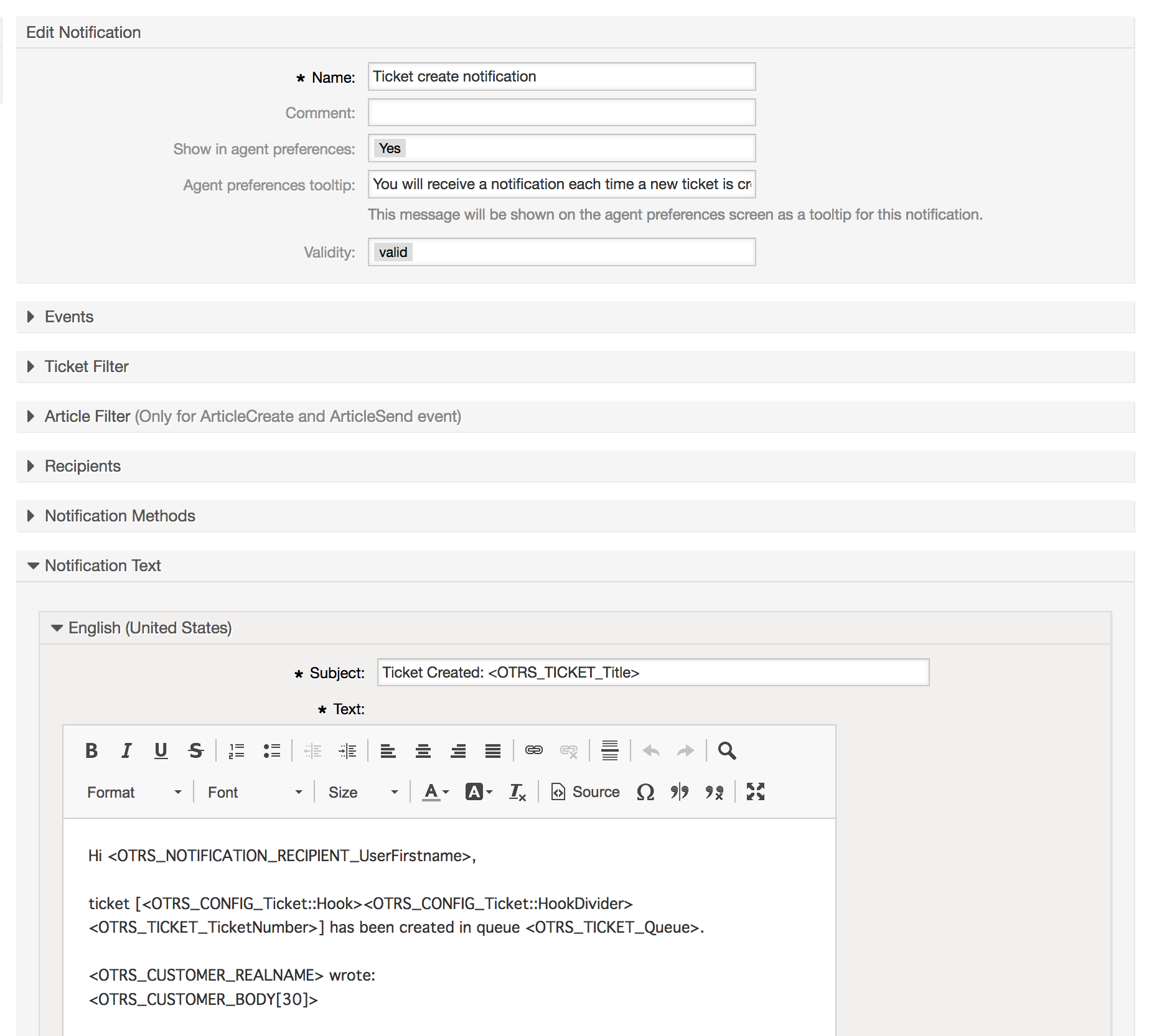Image resolution: width=1149 pixels, height=1036 pixels.
Task: Insert a special character using the omega icon
Action: 645,791
